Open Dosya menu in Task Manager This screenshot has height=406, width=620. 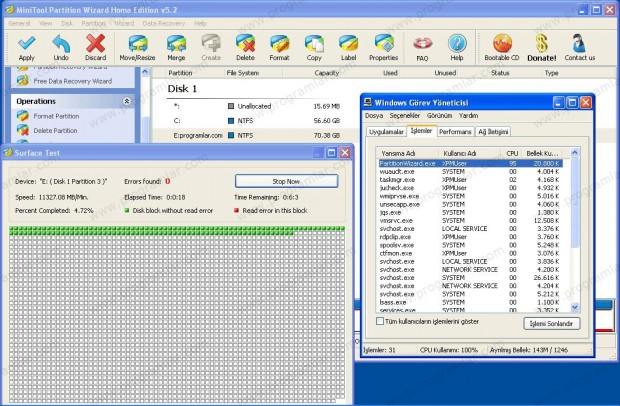tap(374, 115)
